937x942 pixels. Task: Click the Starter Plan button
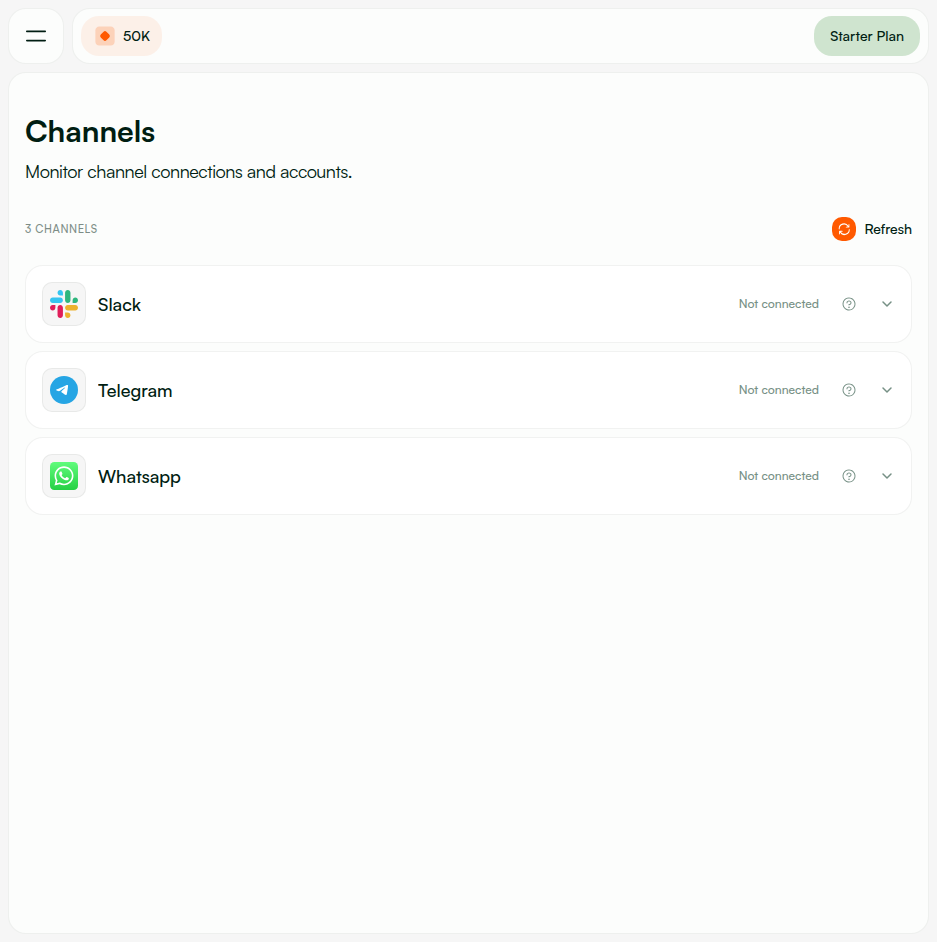pyautogui.click(x=866, y=35)
